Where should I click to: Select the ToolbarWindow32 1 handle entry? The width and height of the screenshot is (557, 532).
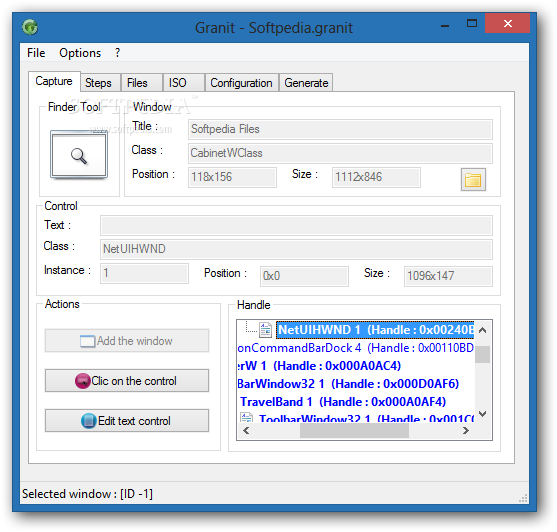[366, 418]
